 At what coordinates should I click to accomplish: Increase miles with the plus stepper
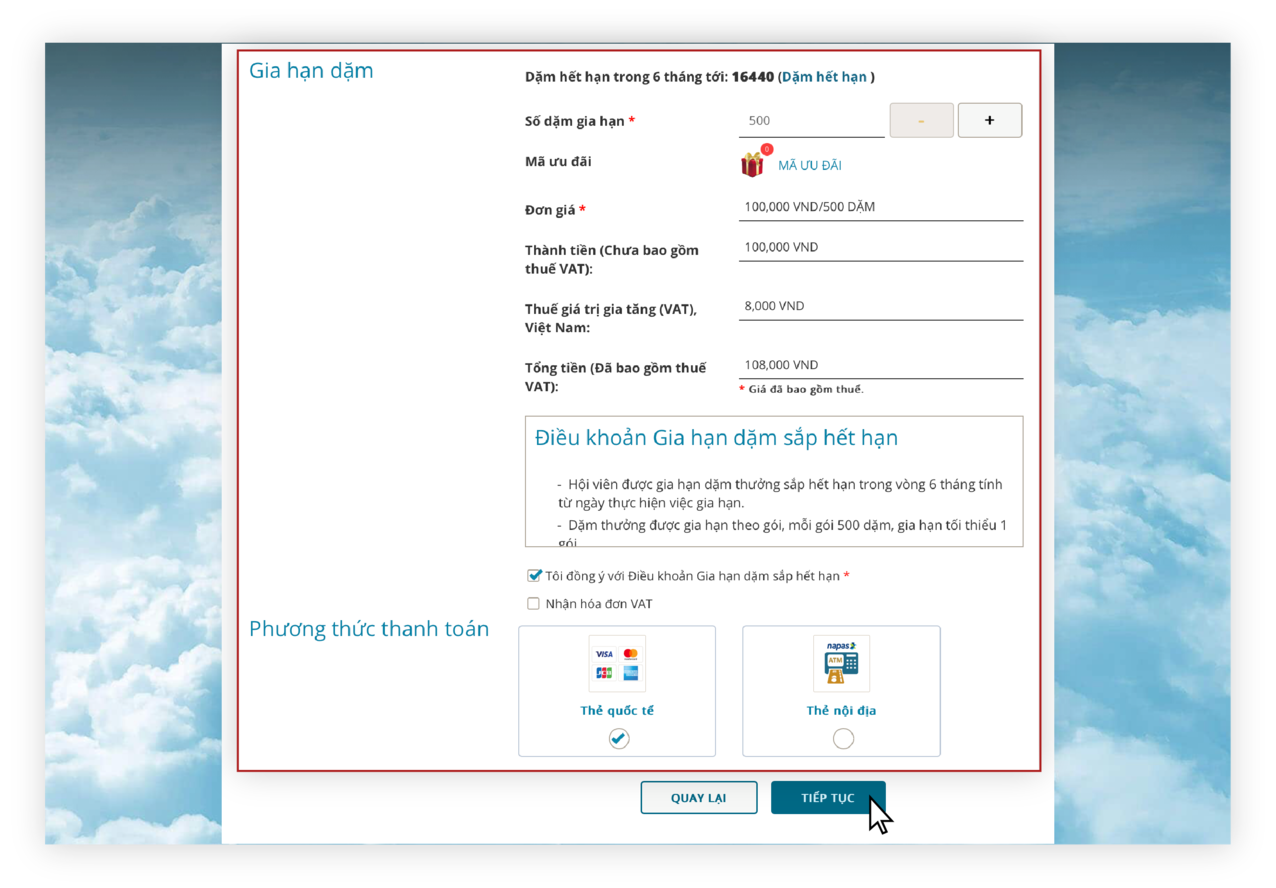pyautogui.click(x=989, y=120)
